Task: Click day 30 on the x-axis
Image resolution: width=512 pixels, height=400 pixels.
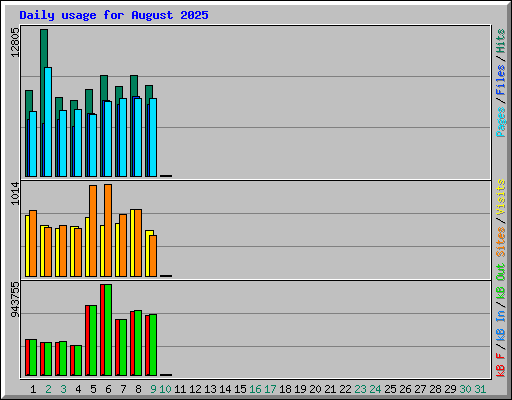Action: [x=465, y=389]
